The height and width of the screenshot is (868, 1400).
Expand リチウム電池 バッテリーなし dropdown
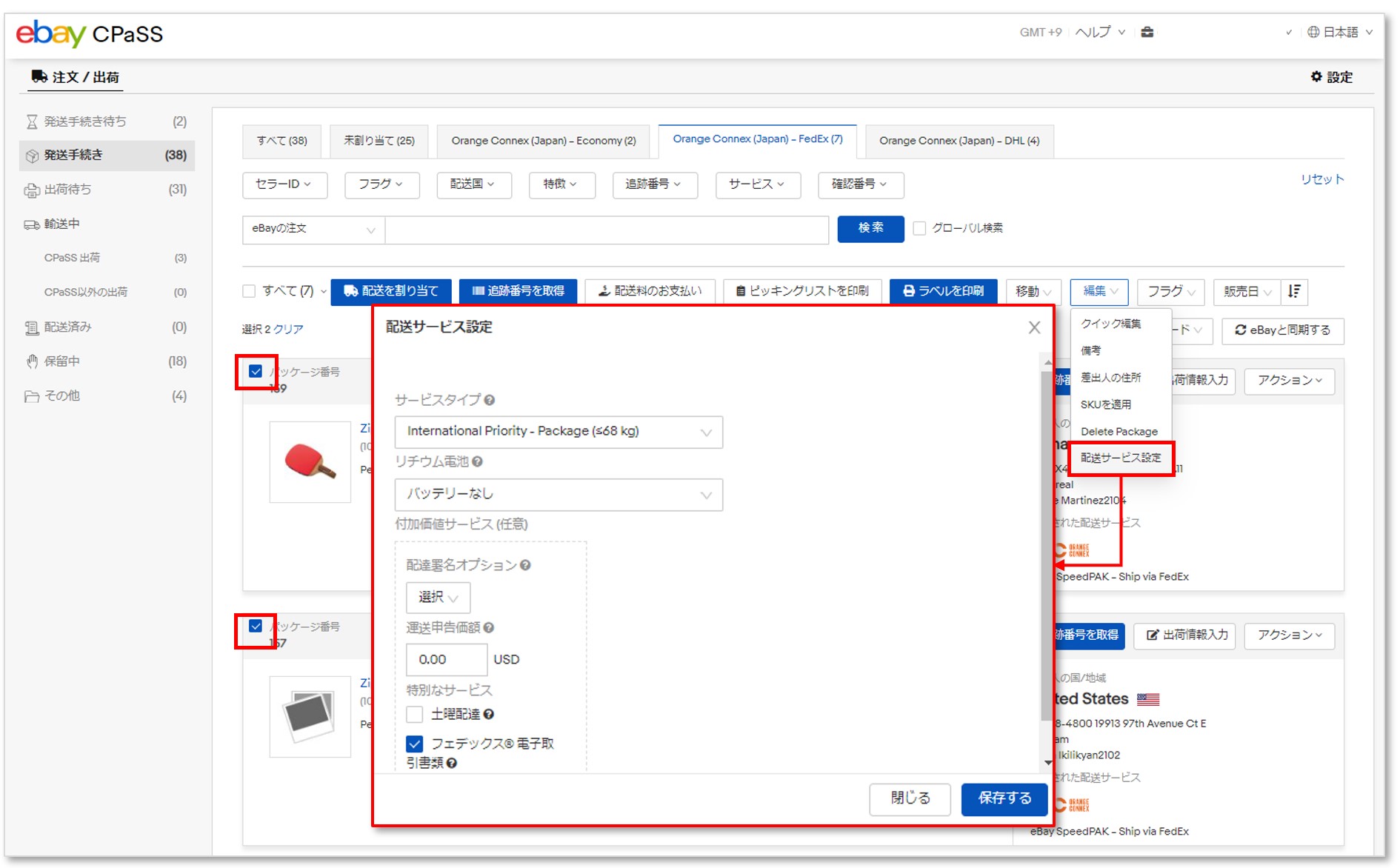point(559,494)
